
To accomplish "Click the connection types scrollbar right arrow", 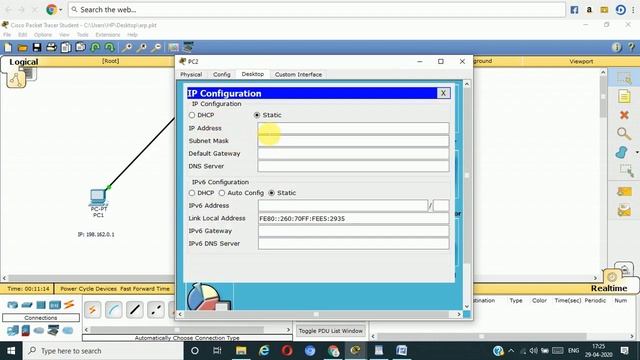I will [x=288, y=329].
